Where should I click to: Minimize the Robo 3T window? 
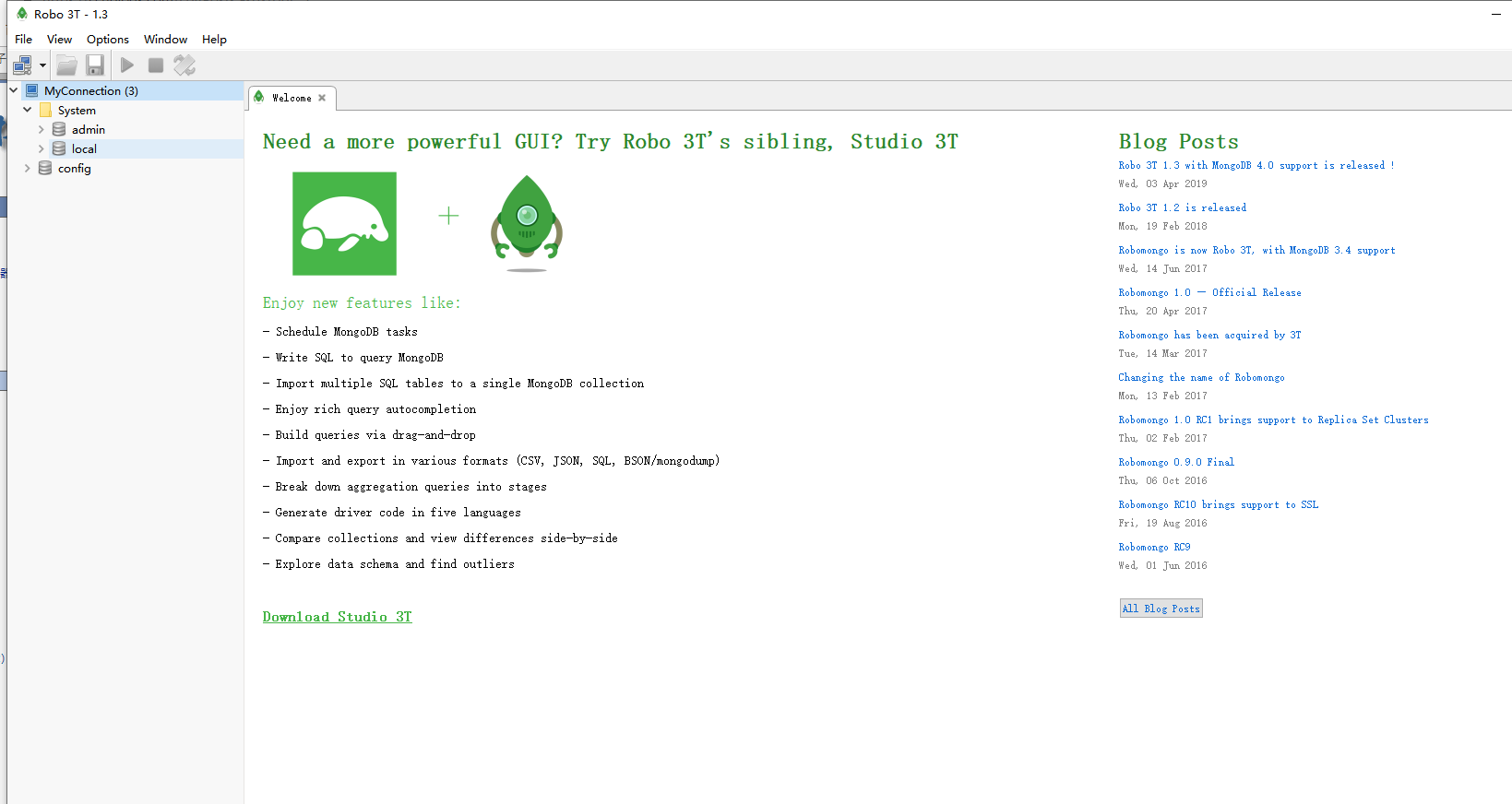1495,14
